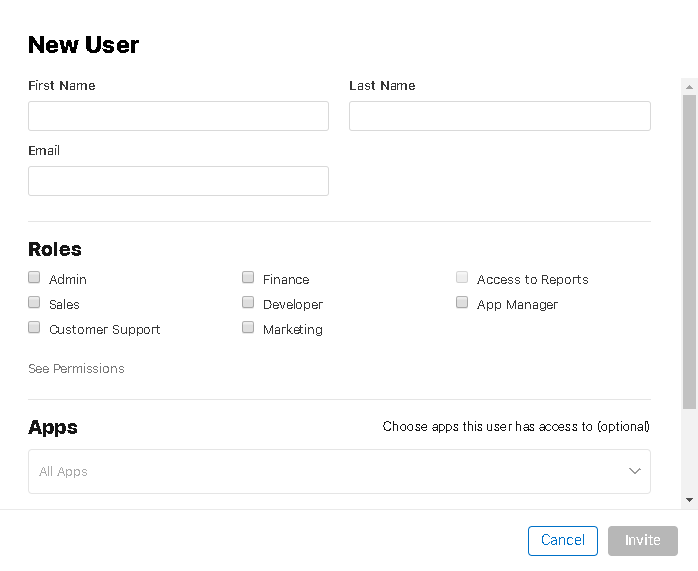Click the vertical scrollbar thumb
Viewport: 698px width, 571px height.
pos(690,251)
